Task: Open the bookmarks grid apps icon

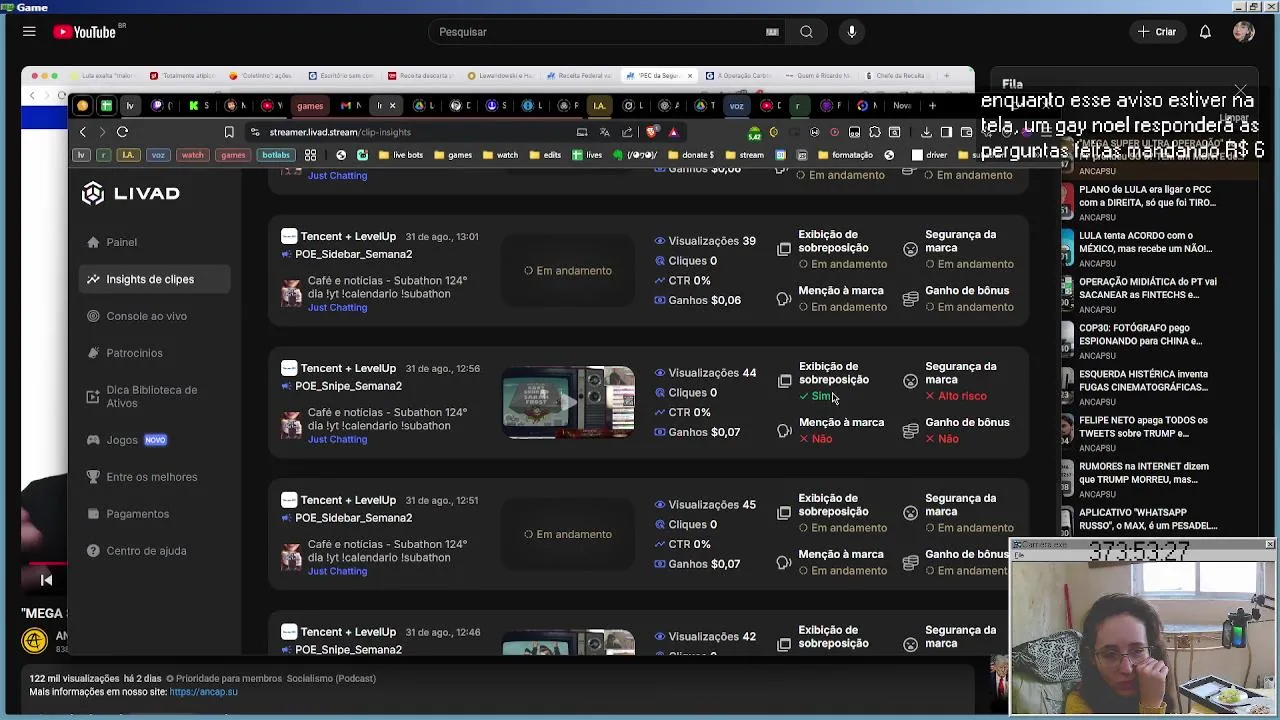Action: pos(310,155)
